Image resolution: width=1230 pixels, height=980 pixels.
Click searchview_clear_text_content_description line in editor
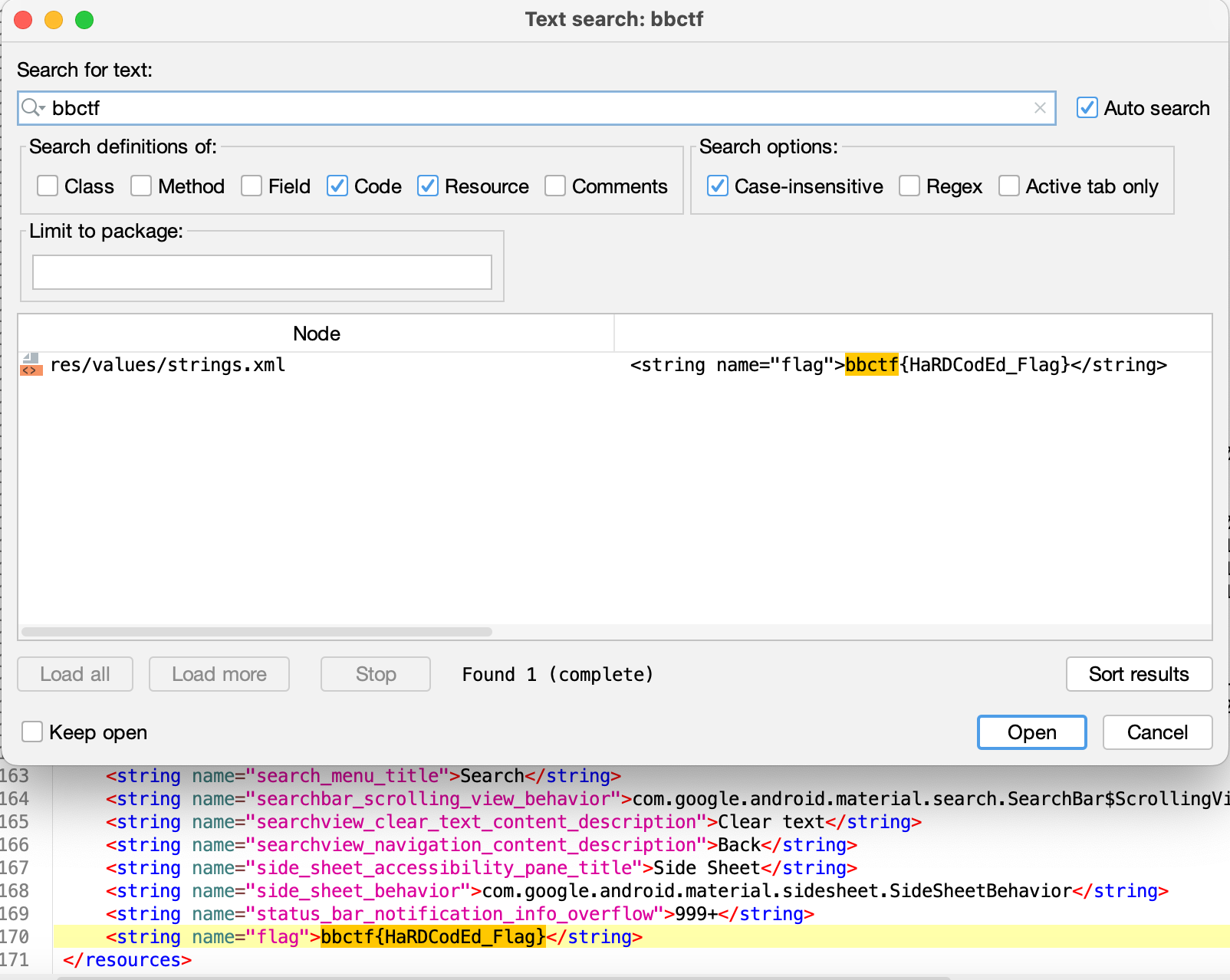coord(514,822)
